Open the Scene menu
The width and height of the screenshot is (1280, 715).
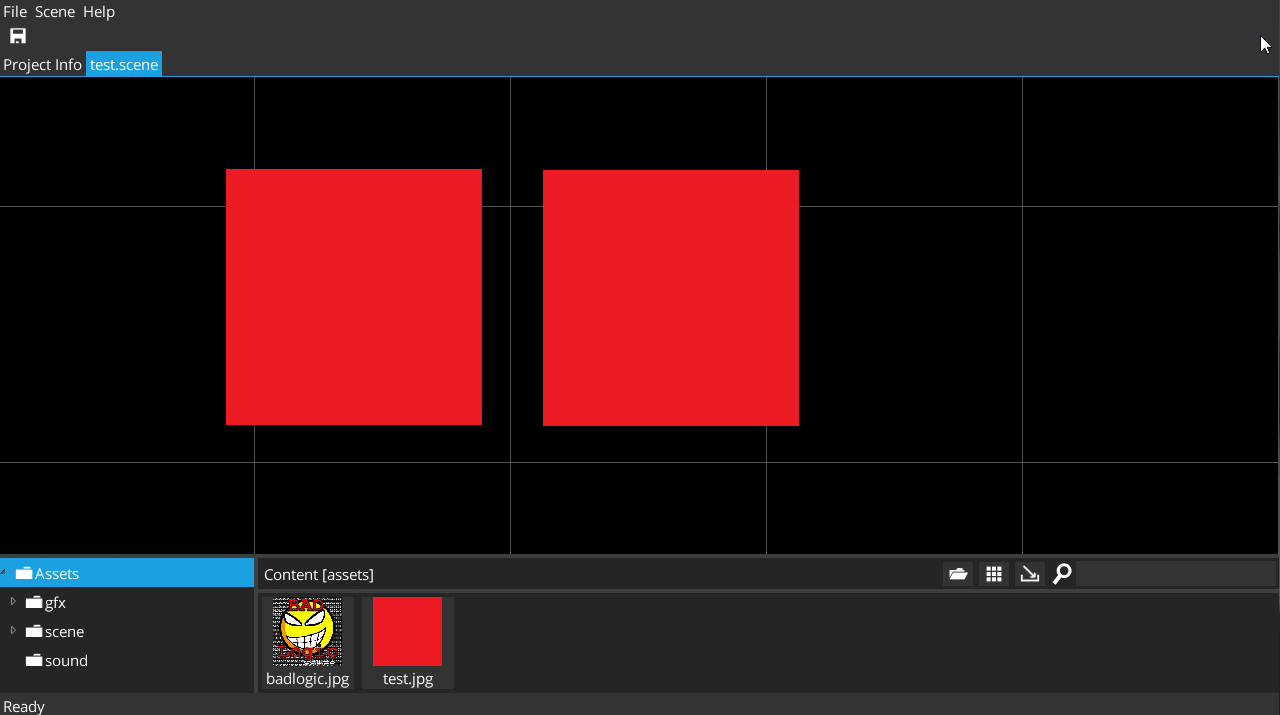[55, 12]
